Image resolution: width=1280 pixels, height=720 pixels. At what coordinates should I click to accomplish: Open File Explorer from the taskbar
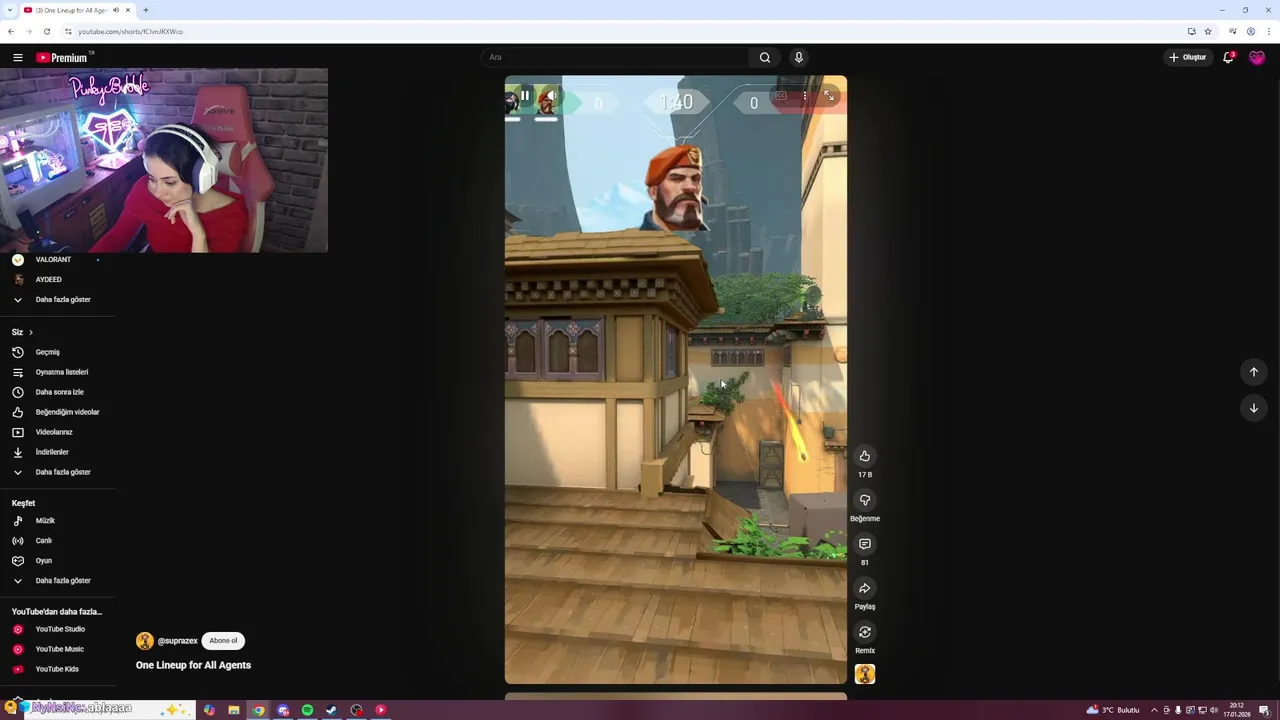click(x=234, y=710)
